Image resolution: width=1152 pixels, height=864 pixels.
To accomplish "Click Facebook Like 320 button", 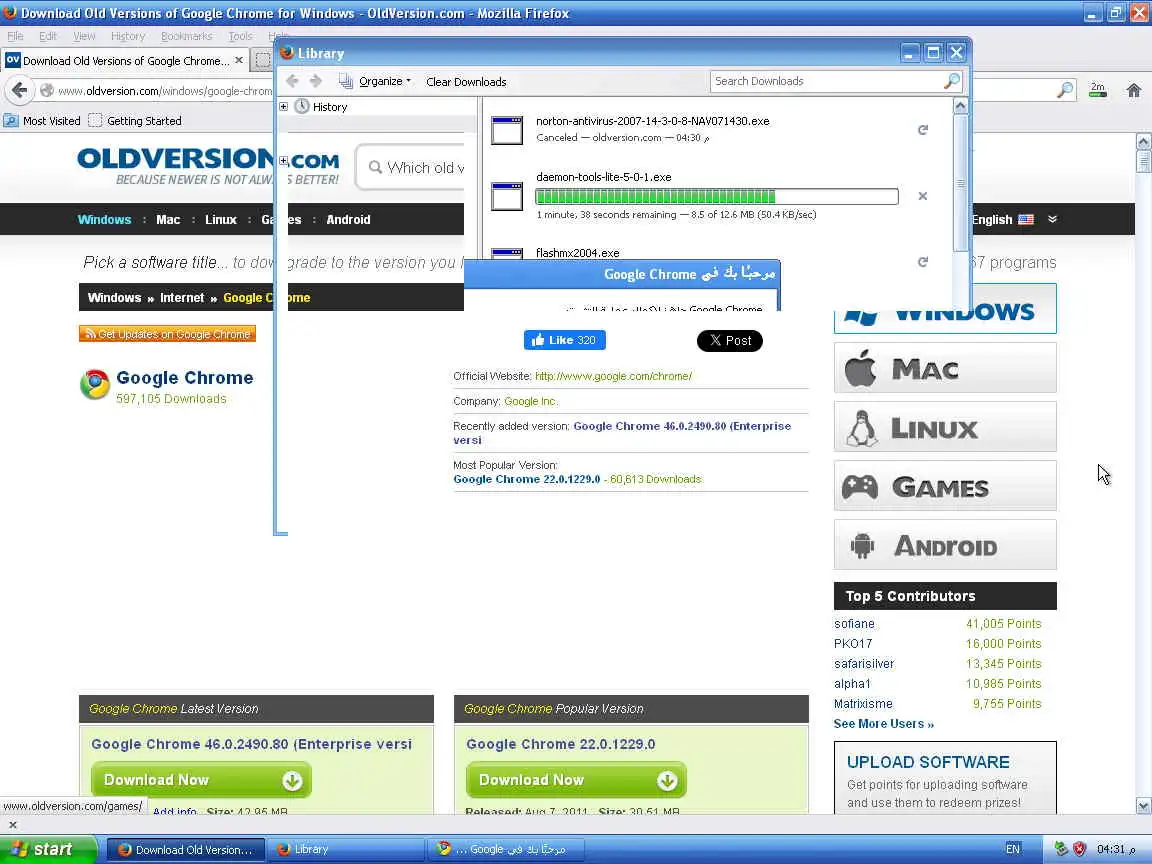I will [x=564, y=340].
